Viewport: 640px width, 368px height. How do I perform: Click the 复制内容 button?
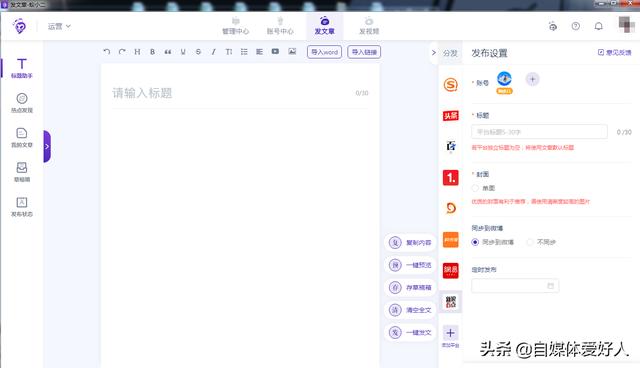[x=410, y=242]
